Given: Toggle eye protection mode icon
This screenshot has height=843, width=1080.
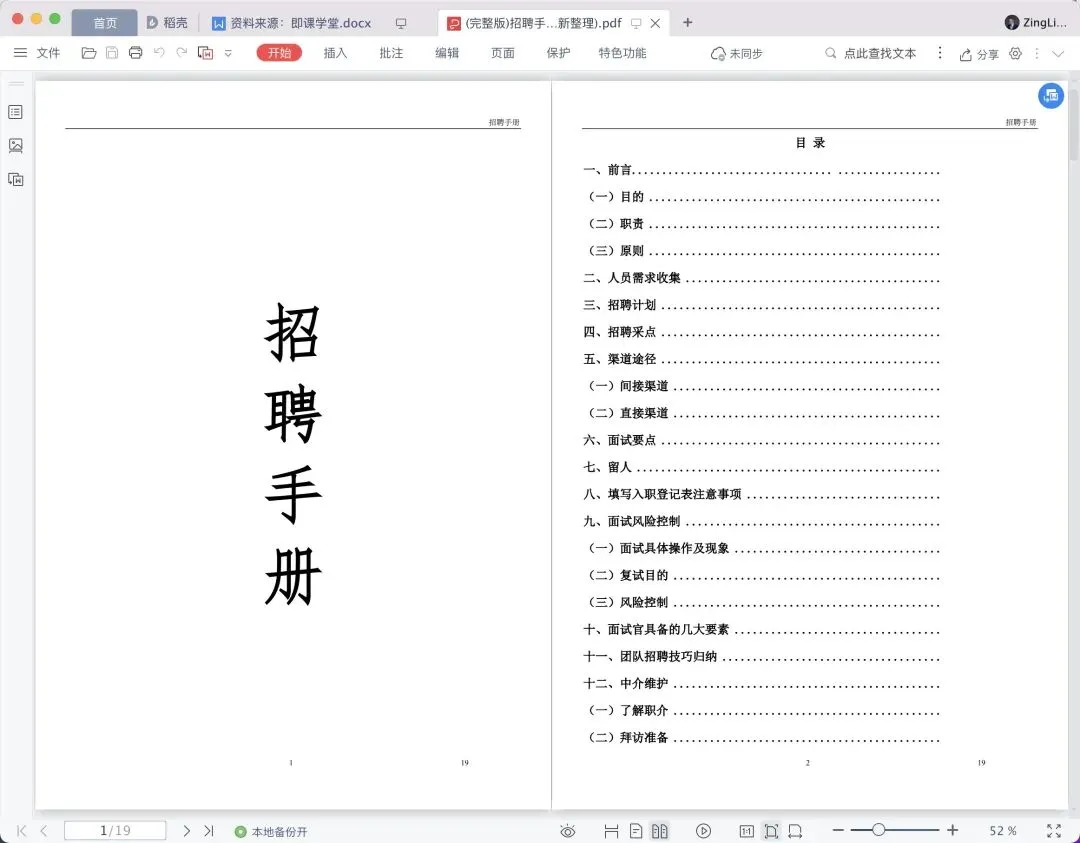Looking at the screenshot, I should click(568, 831).
